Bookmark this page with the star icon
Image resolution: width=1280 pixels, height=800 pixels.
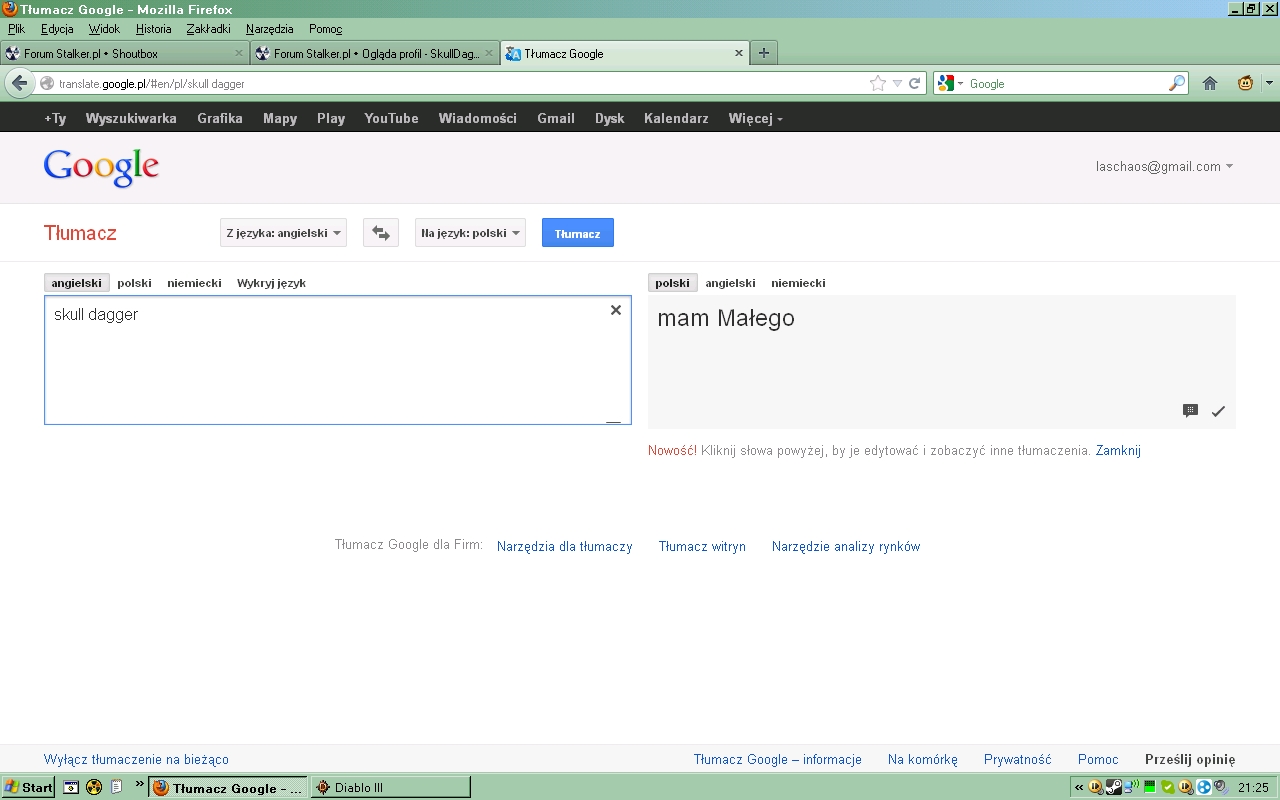coord(878,84)
